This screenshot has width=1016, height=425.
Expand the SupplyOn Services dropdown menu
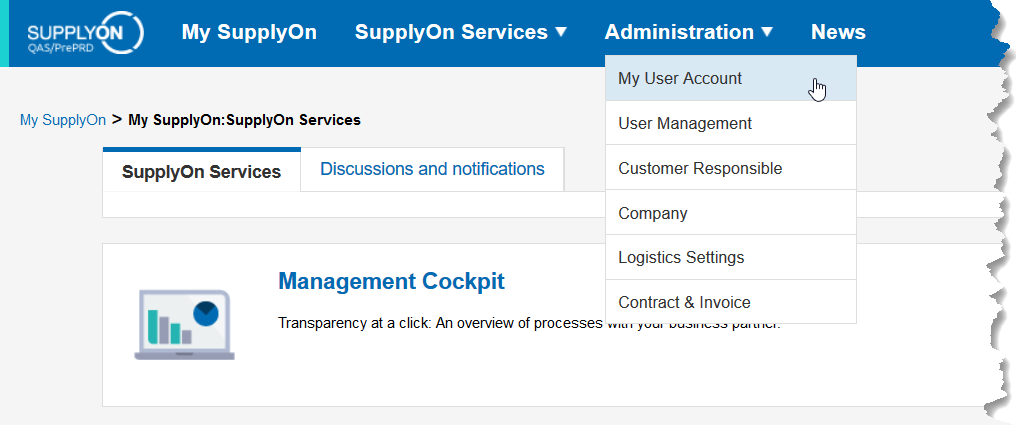(461, 32)
